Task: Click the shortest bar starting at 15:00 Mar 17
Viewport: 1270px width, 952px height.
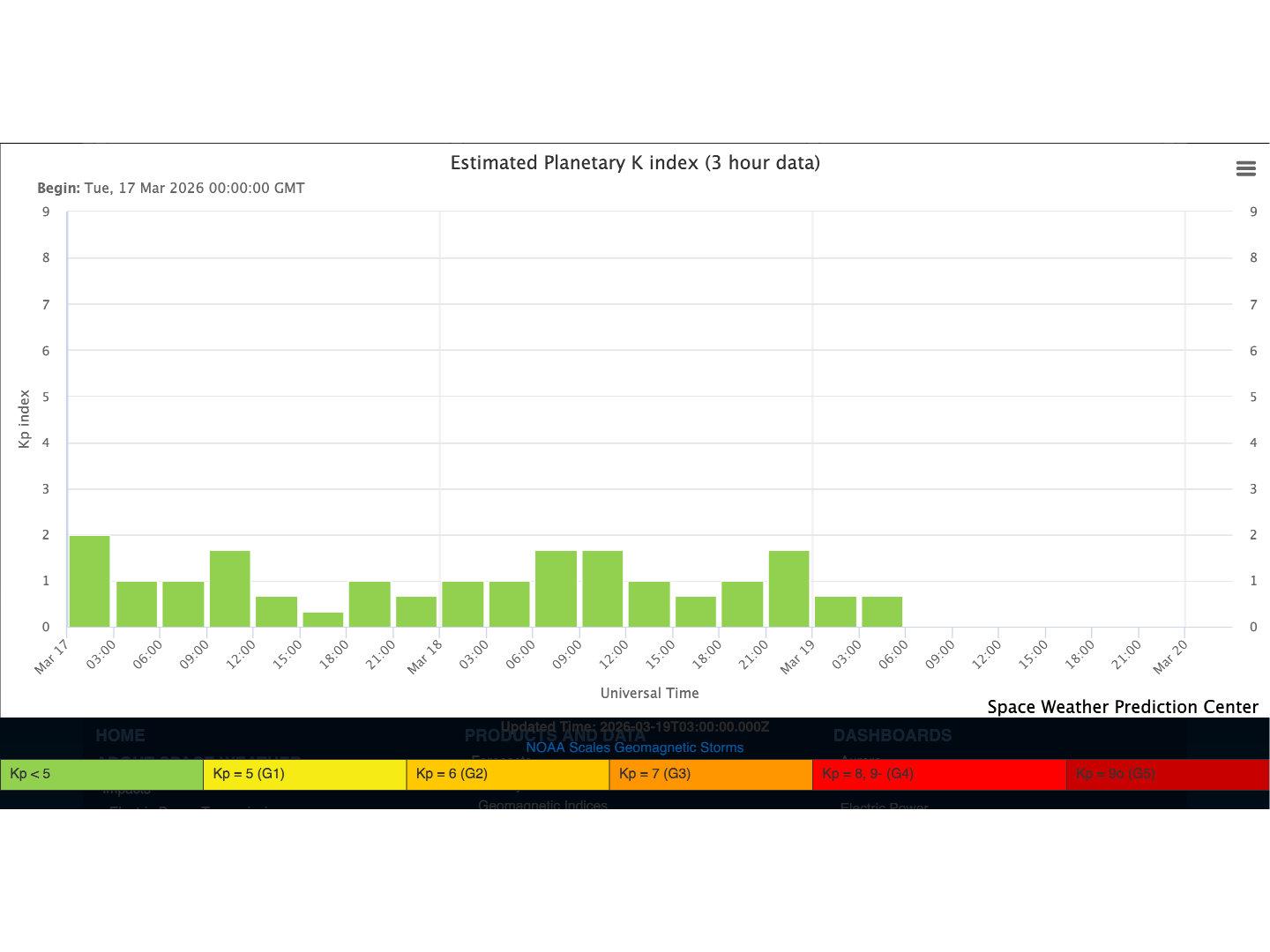Action: click(x=323, y=620)
